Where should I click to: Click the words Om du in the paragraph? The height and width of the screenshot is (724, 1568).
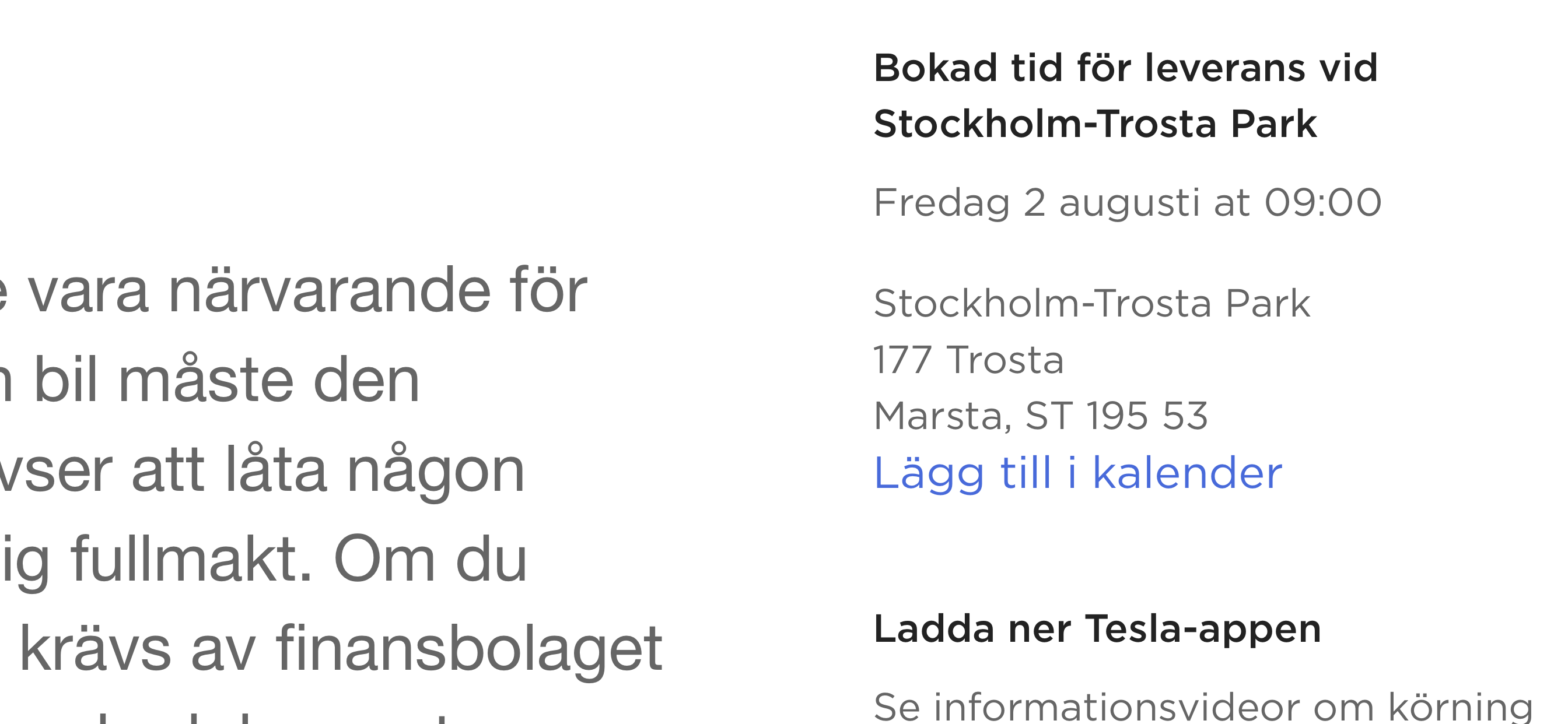(x=430, y=560)
